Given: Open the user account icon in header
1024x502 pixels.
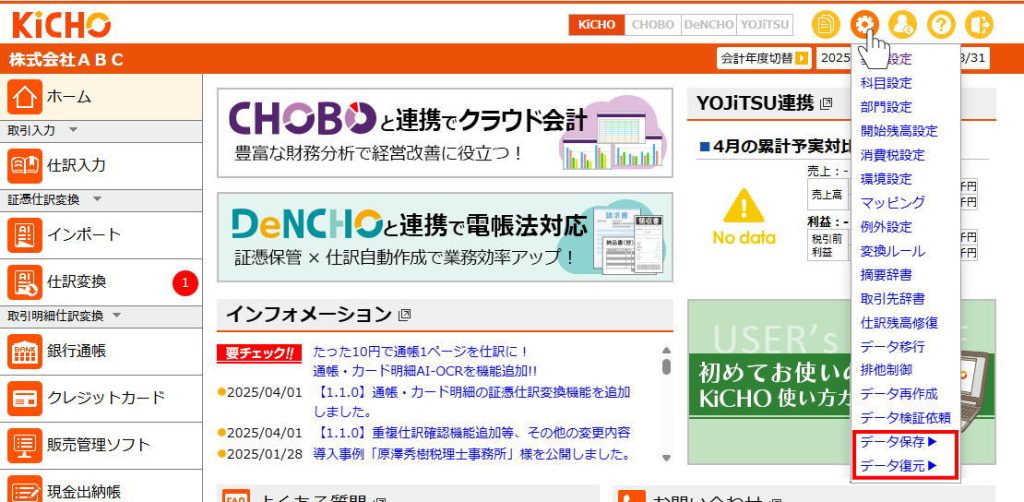Looking at the screenshot, I should 903,25.
